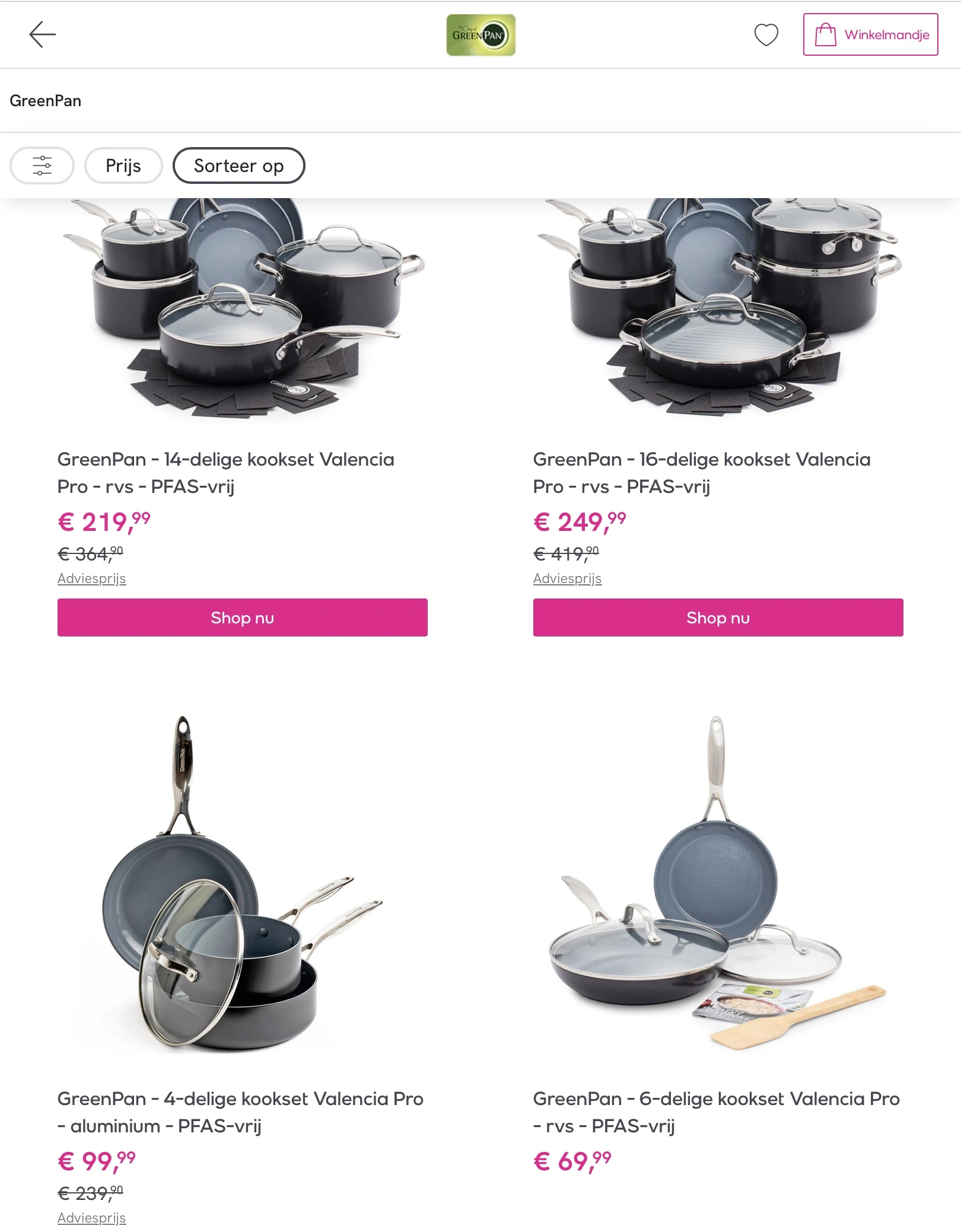961x1232 pixels.
Task: View the 6-delige kookset image with spatula
Action: coord(718,884)
